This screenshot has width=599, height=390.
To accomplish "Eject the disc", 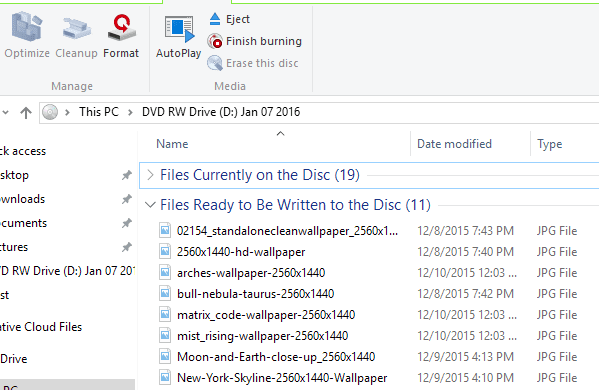I will pyautogui.click(x=229, y=19).
